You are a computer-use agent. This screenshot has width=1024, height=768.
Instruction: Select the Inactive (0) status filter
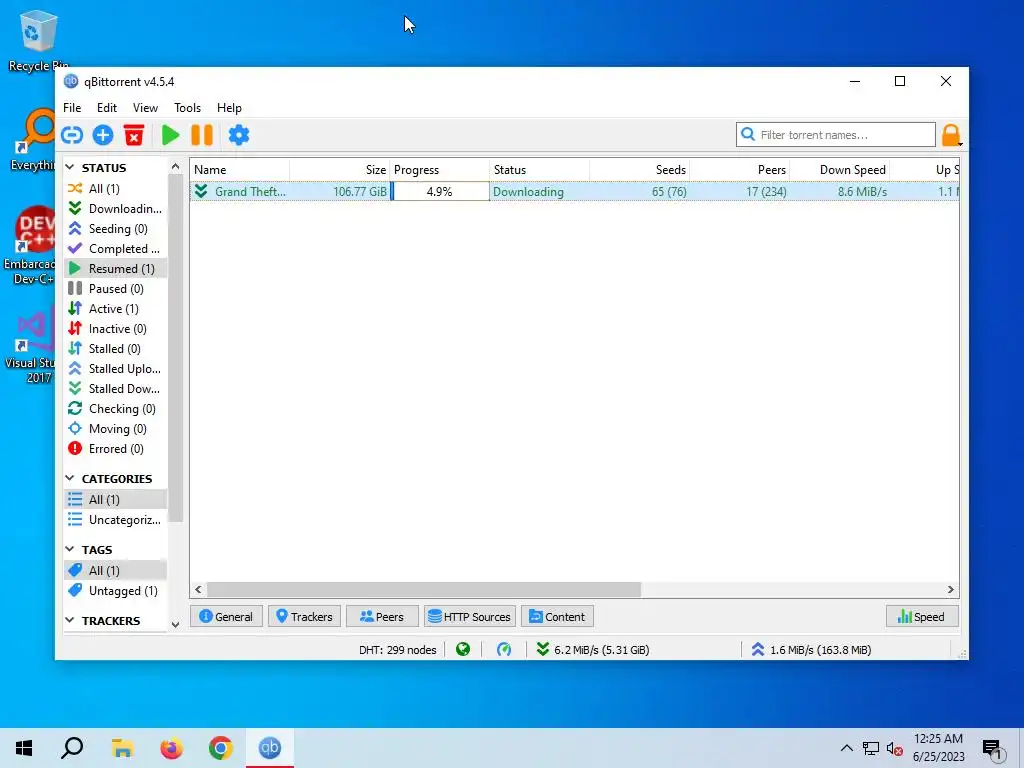(x=115, y=328)
